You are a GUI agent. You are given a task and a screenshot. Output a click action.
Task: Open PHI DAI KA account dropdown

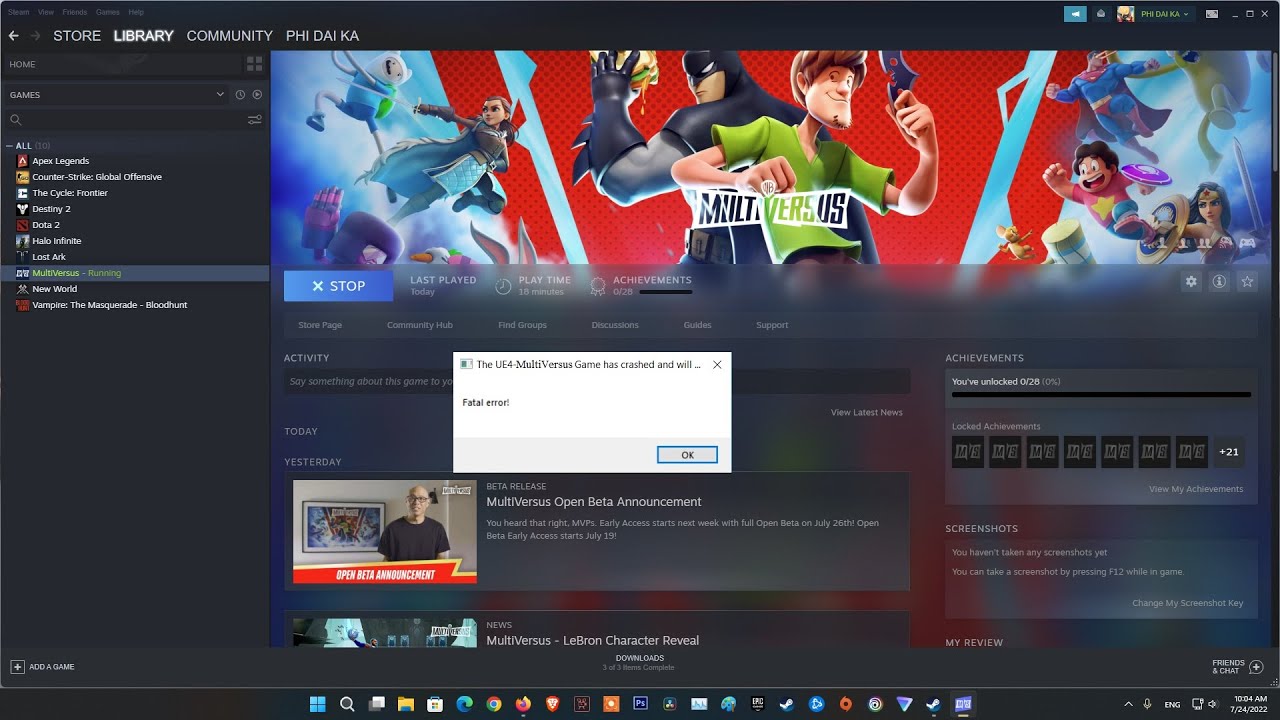1165,14
